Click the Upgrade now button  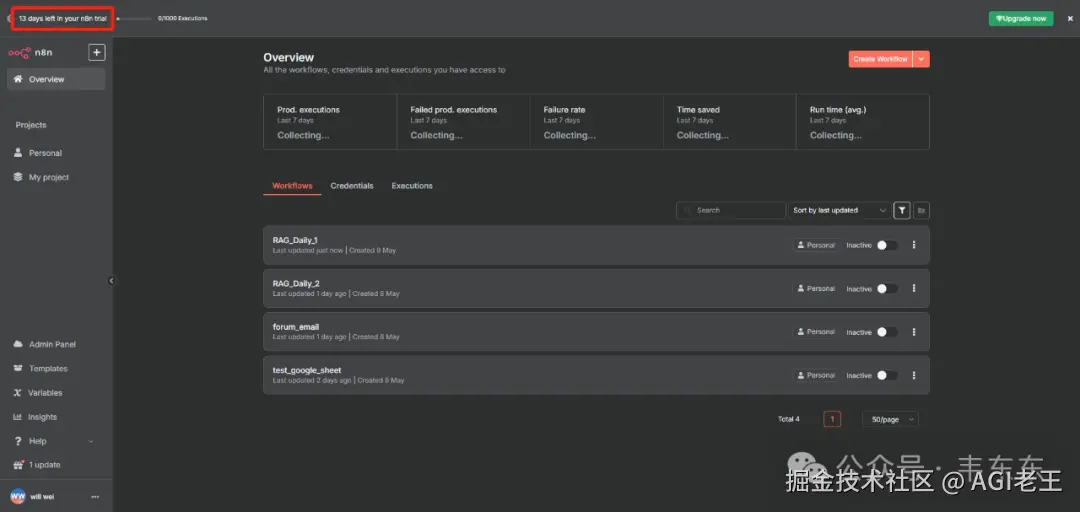click(1020, 18)
